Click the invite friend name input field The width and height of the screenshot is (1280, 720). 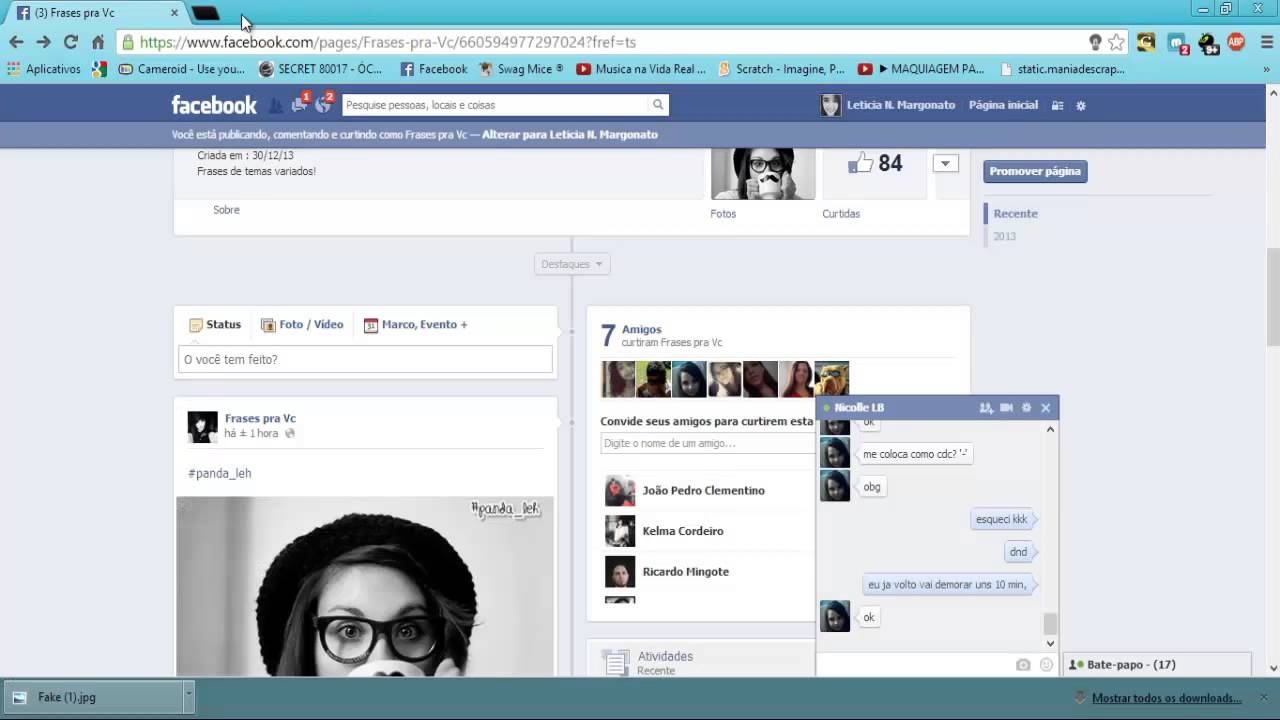click(708, 443)
